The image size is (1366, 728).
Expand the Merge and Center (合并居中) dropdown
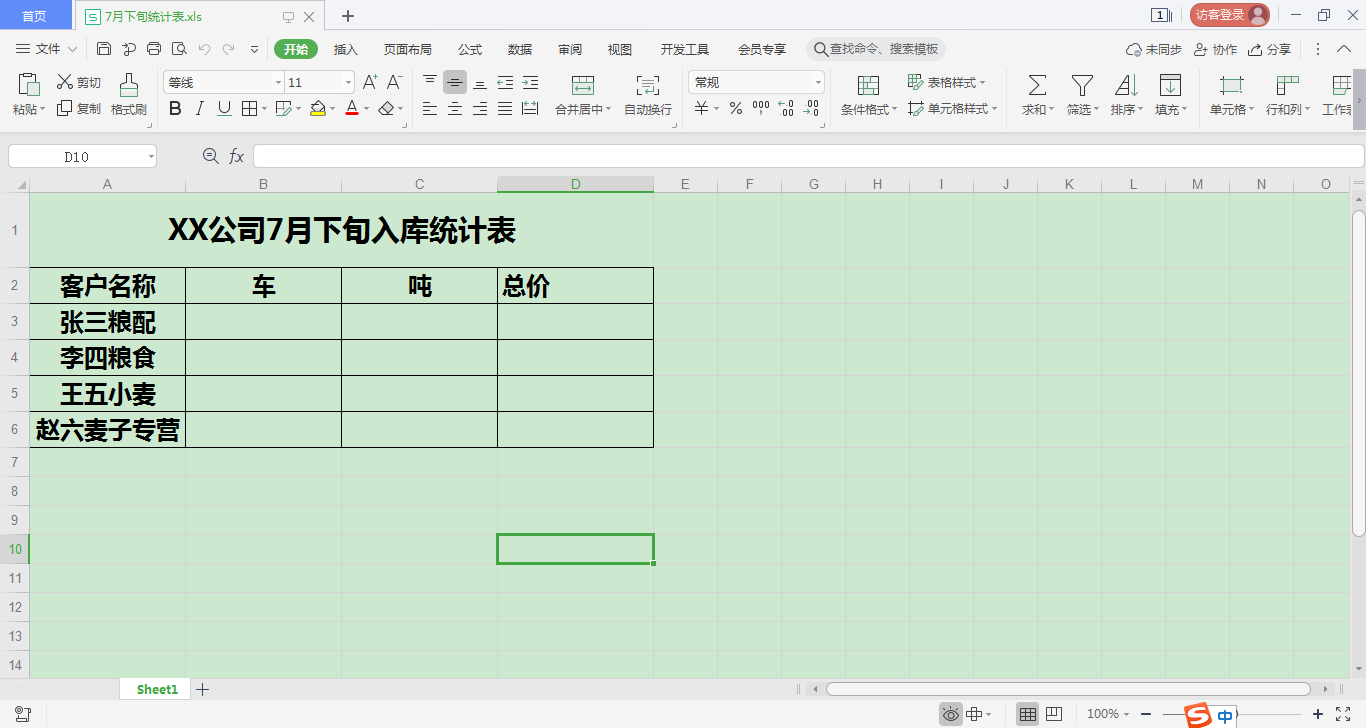tap(609, 110)
